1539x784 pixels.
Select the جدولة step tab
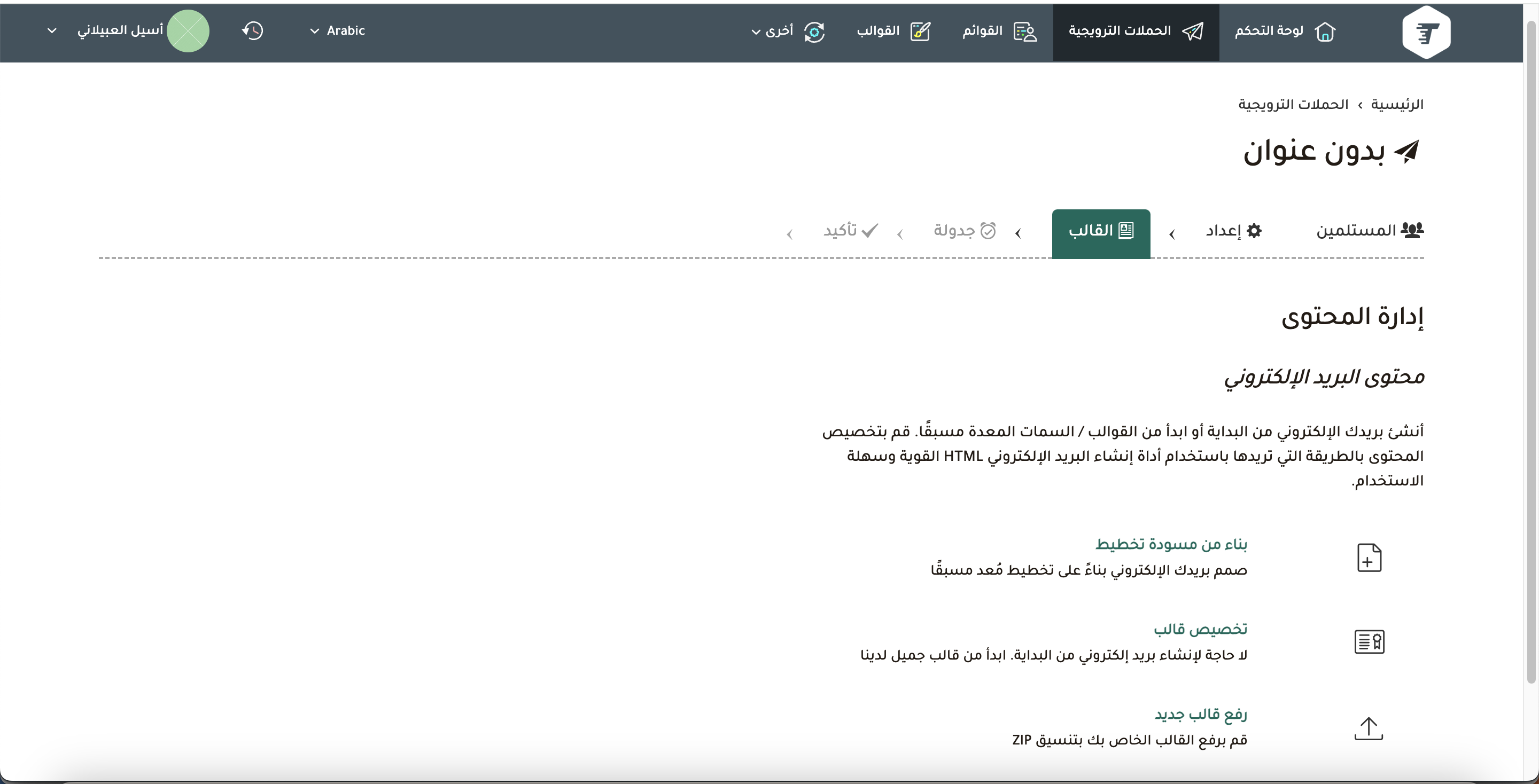pyautogui.click(x=964, y=231)
